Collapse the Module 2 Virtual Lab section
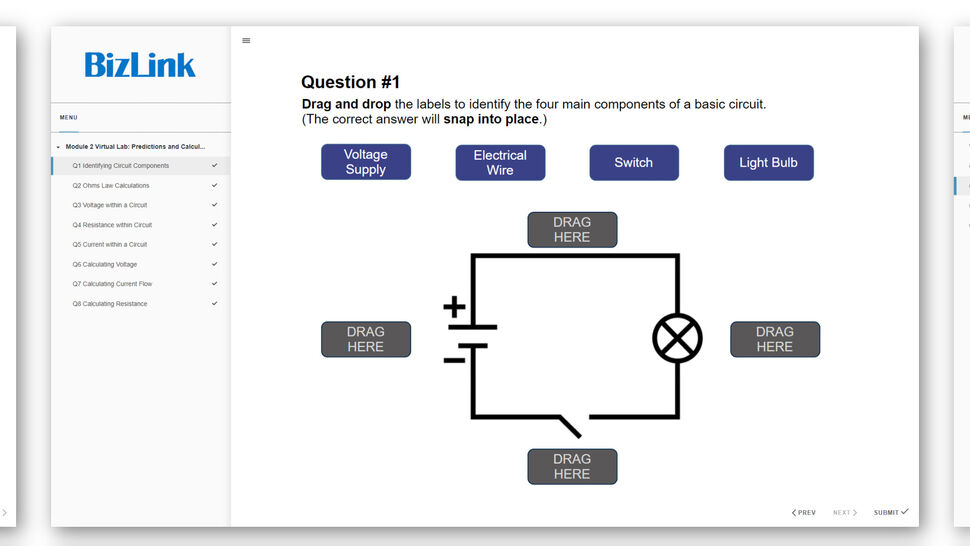970x546 pixels. point(58,147)
